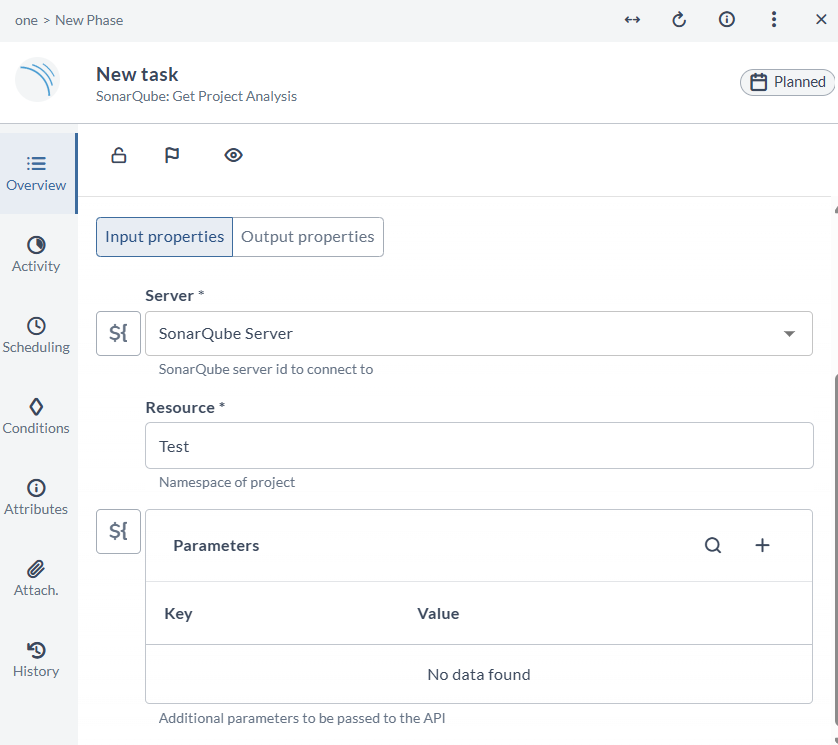Click the Resource input field
Screen dimensions: 838x745
tap(479, 446)
